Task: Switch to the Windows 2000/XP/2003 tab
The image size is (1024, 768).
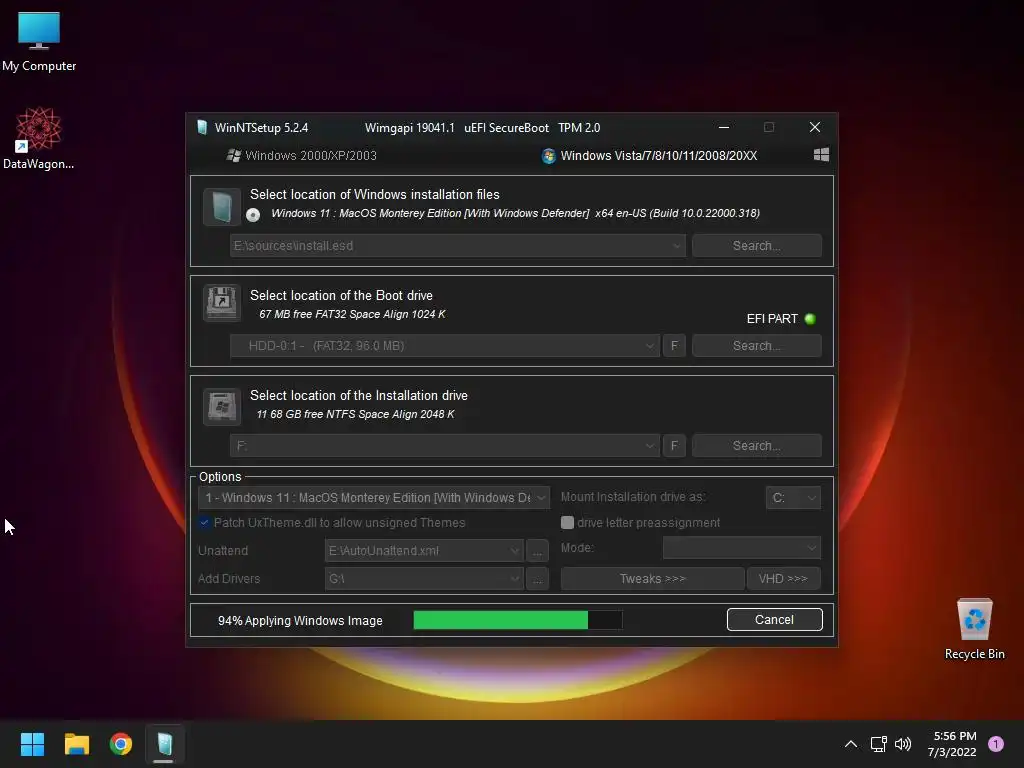Action: pos(301,155)
